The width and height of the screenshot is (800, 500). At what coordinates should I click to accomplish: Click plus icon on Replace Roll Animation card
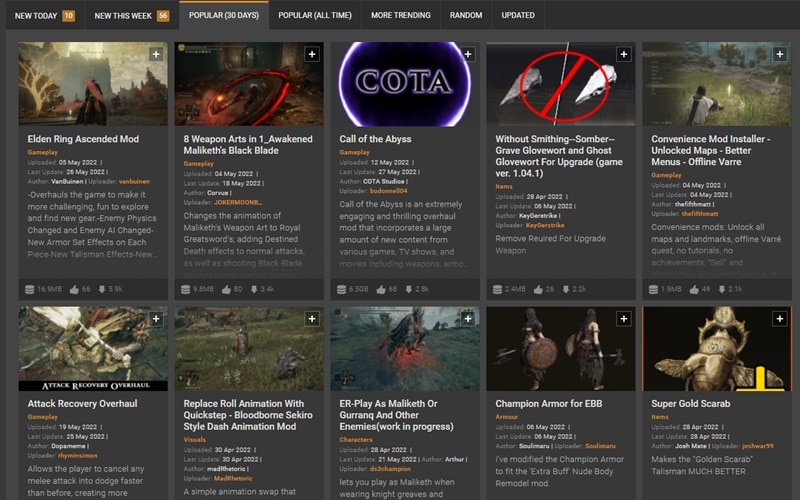click(312, 319)
